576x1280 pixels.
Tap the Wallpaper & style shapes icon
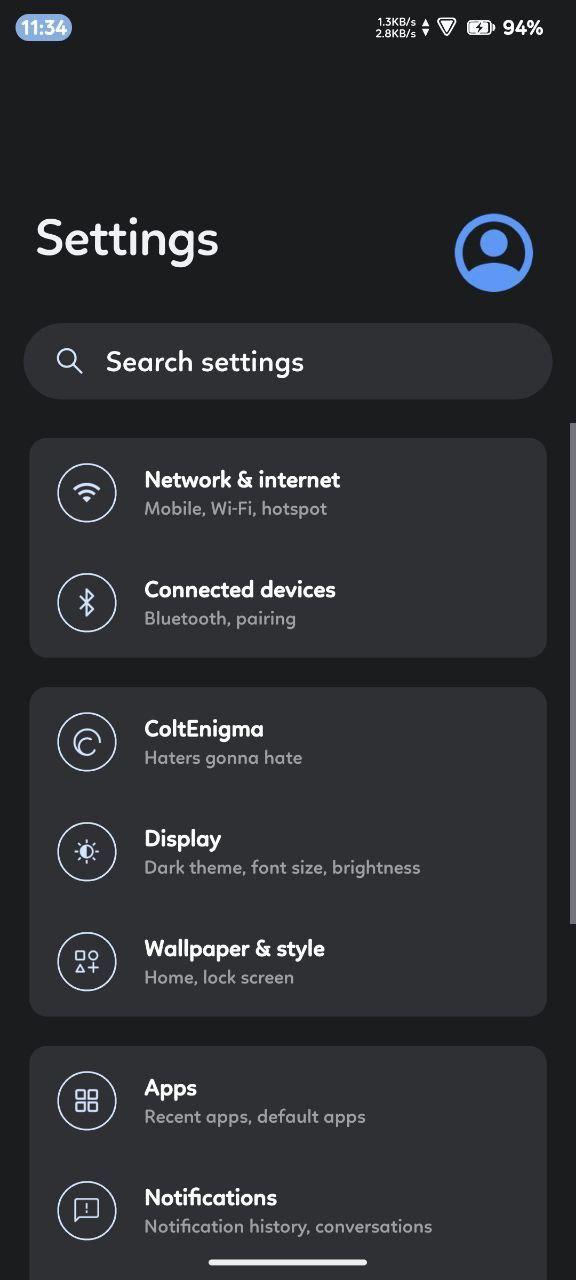pos(87,961)
